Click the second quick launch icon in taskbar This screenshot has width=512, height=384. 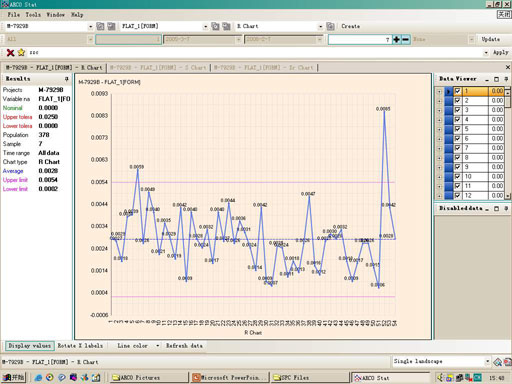coord(50,378)
